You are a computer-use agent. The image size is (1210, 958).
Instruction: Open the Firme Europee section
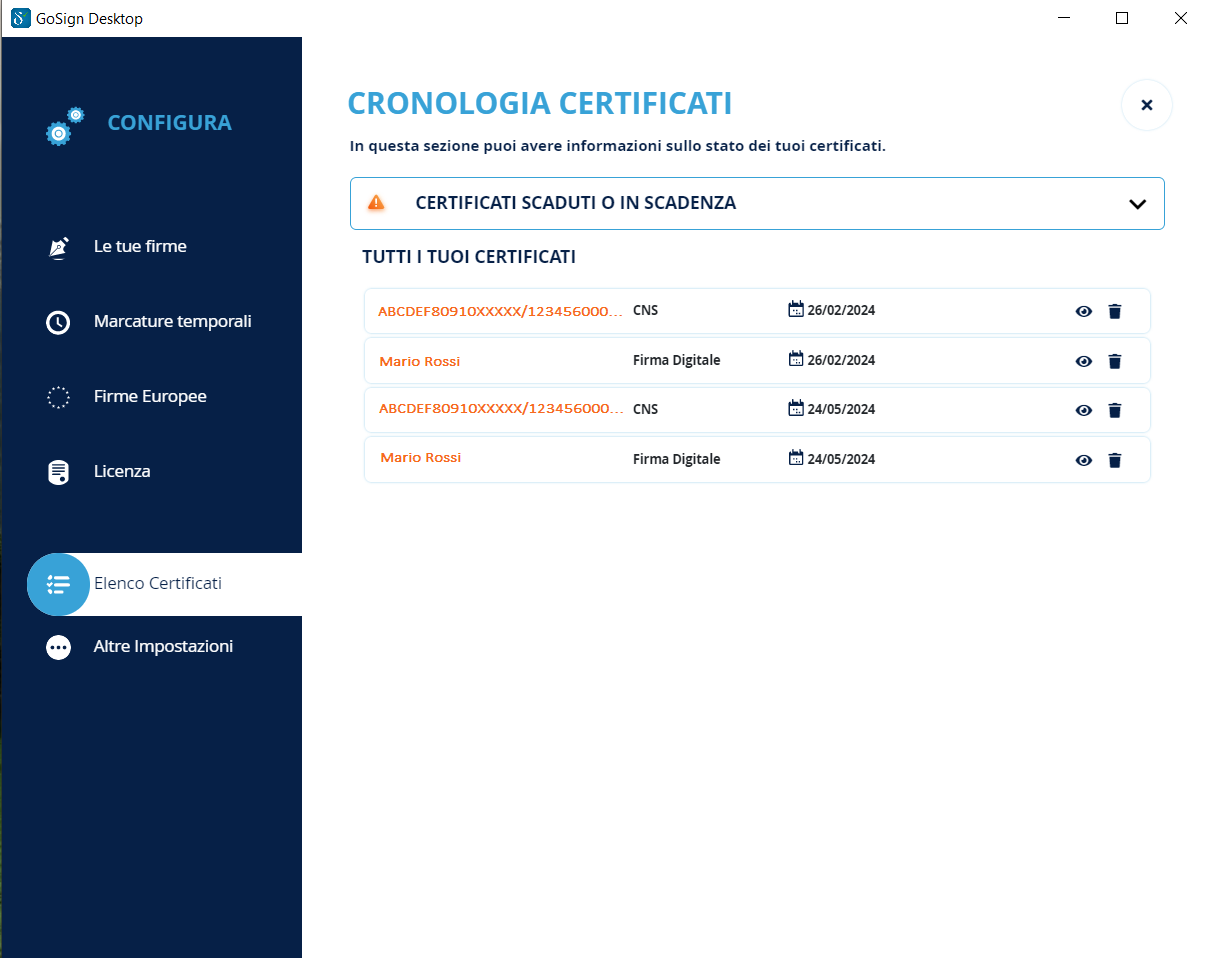(x=150, y=397)
